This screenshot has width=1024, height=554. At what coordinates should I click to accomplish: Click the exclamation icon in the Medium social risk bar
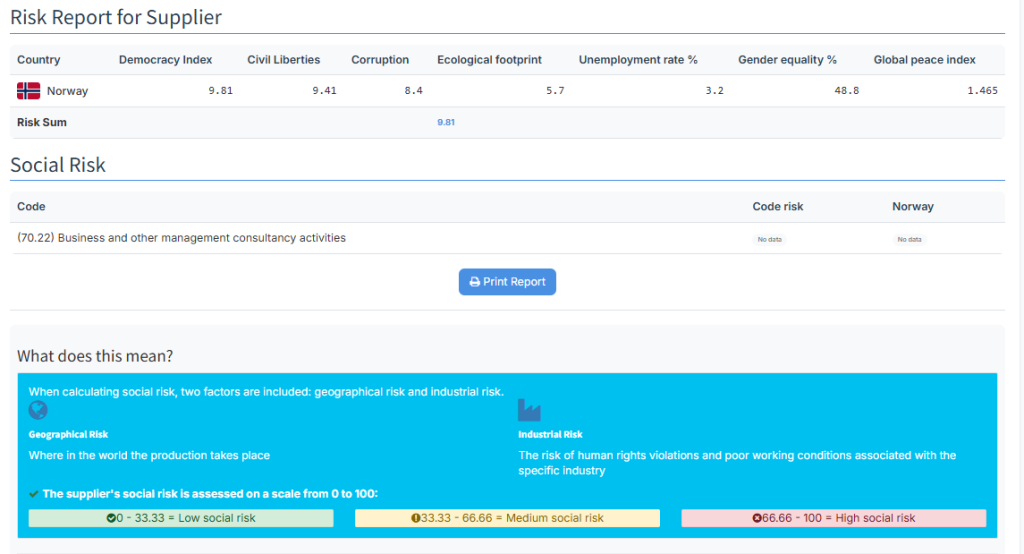coord(415,518)
